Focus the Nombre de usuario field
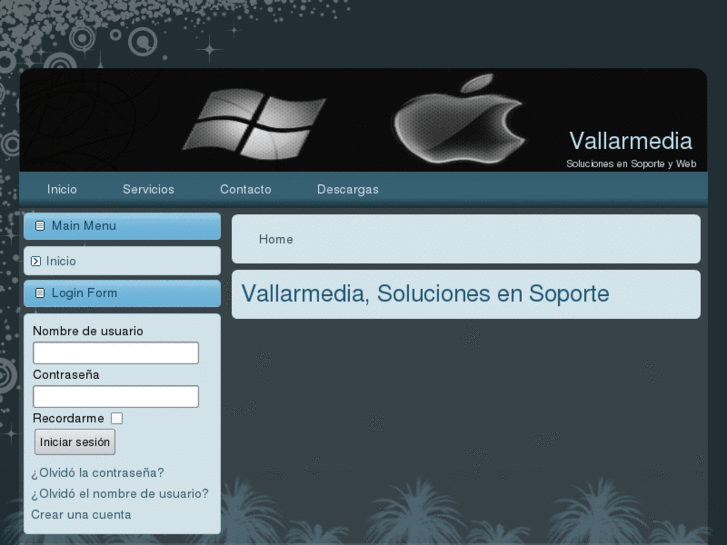Viewport: 727px width, 545px height. point(115,353)
